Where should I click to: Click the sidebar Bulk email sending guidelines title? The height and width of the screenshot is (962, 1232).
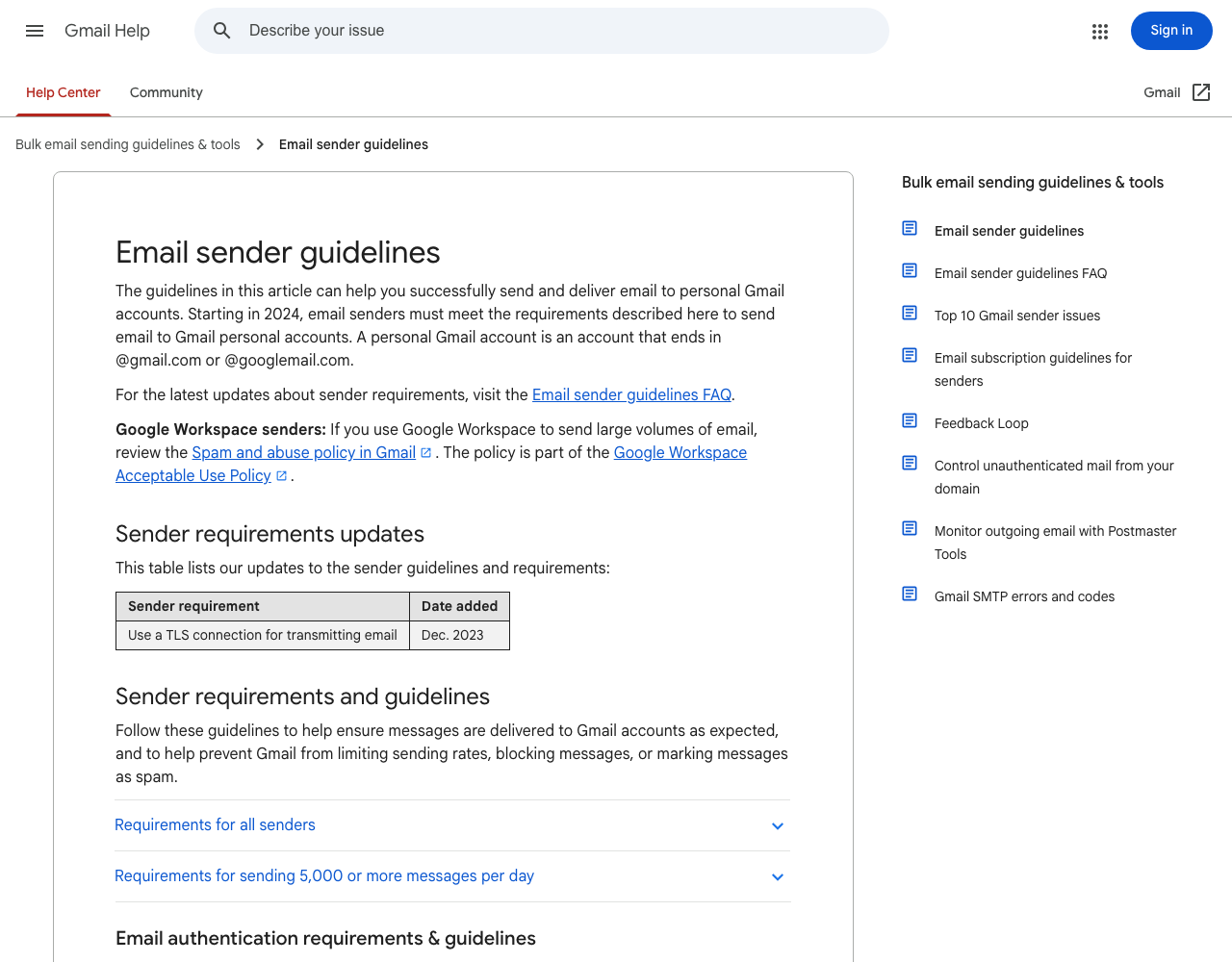point(1033,182)
